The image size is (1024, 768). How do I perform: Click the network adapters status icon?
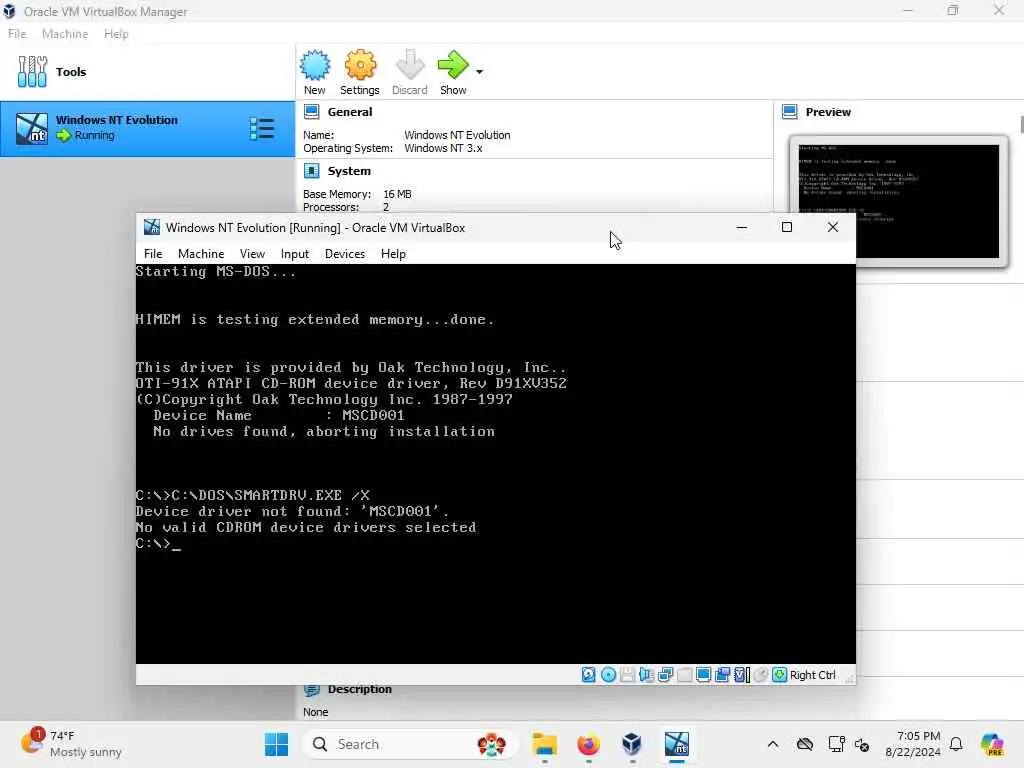pos(665,675)
